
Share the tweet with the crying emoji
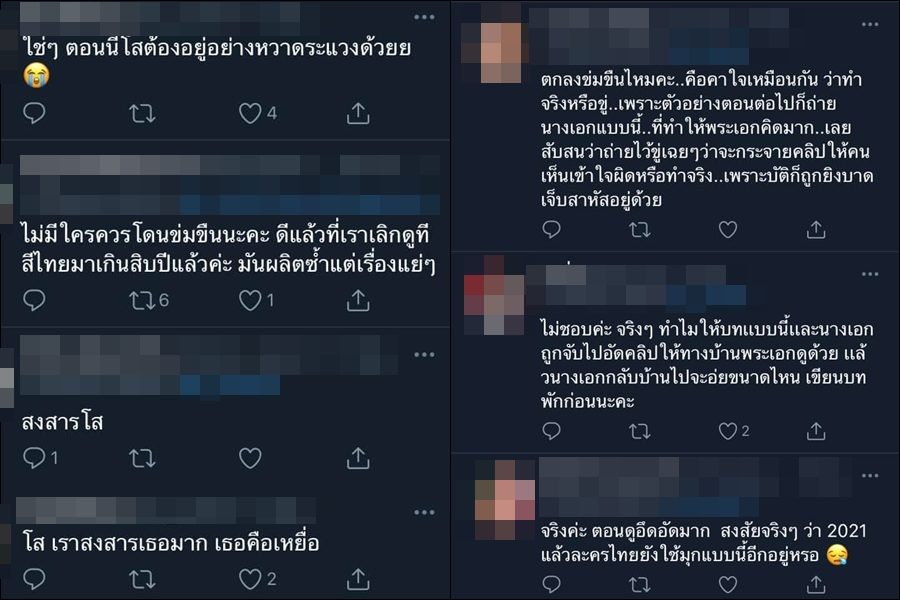click(358, 113)
